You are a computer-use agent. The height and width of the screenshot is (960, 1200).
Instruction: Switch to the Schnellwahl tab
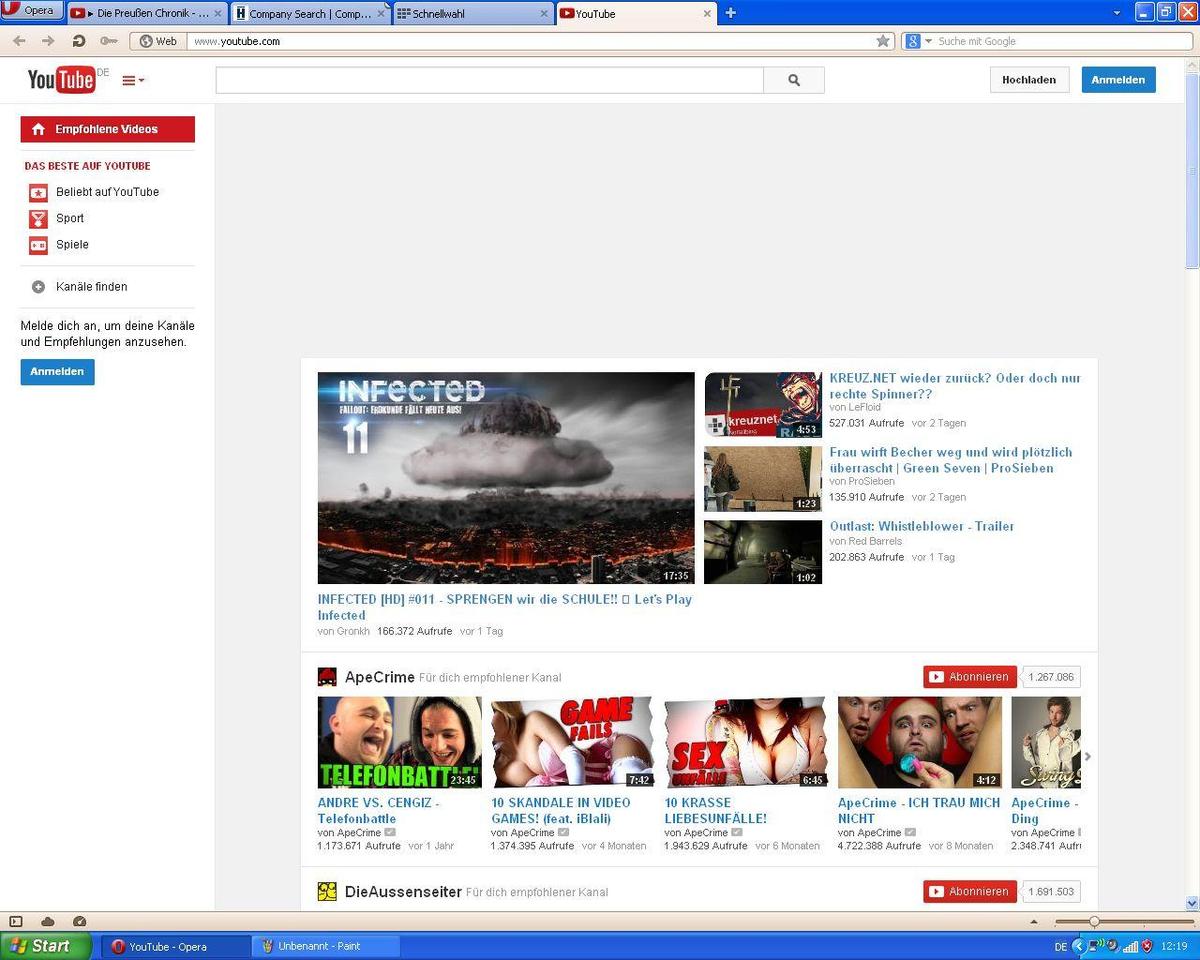(473, 14)
